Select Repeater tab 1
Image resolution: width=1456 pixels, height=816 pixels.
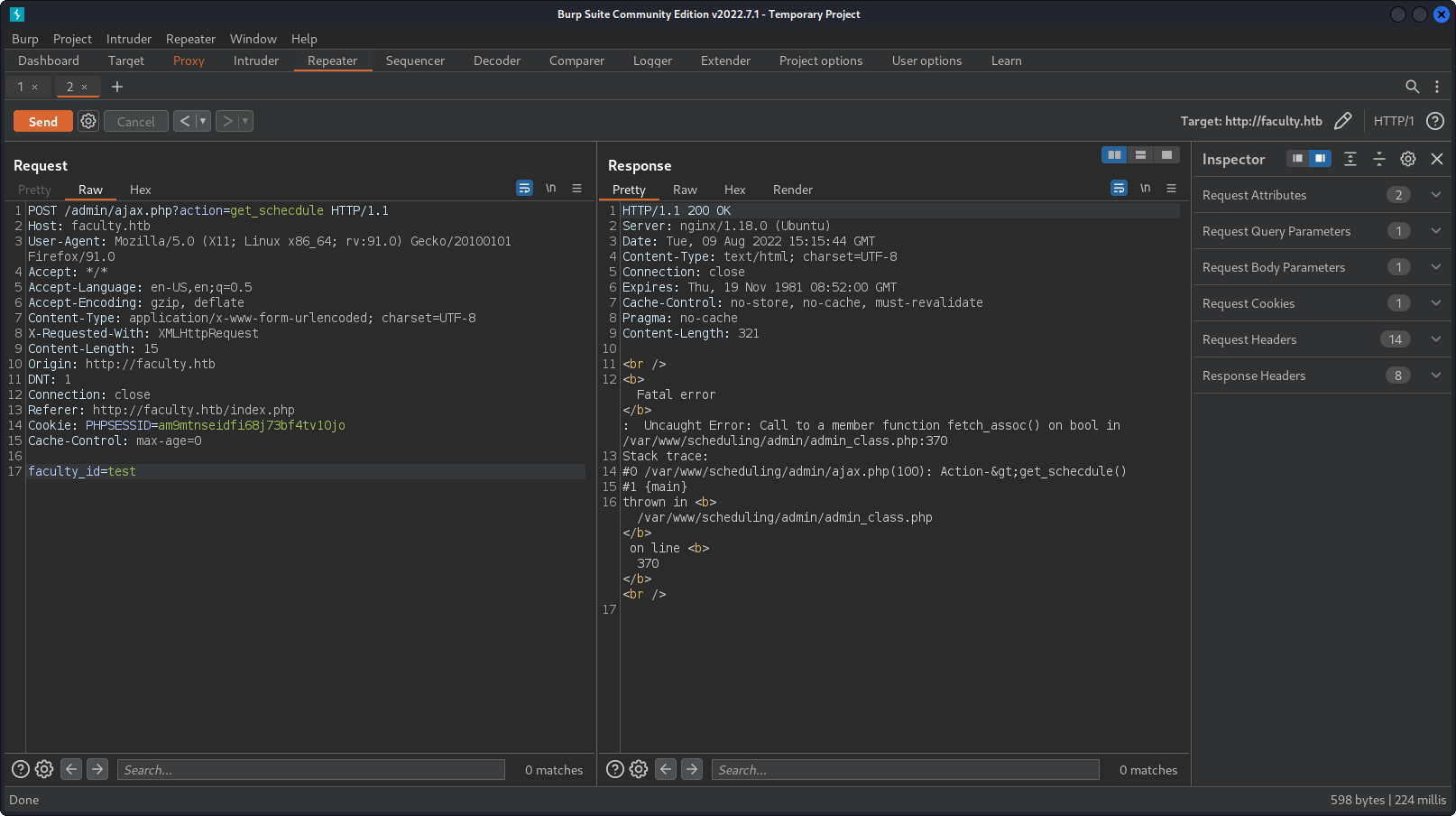(x=21, y=87)
